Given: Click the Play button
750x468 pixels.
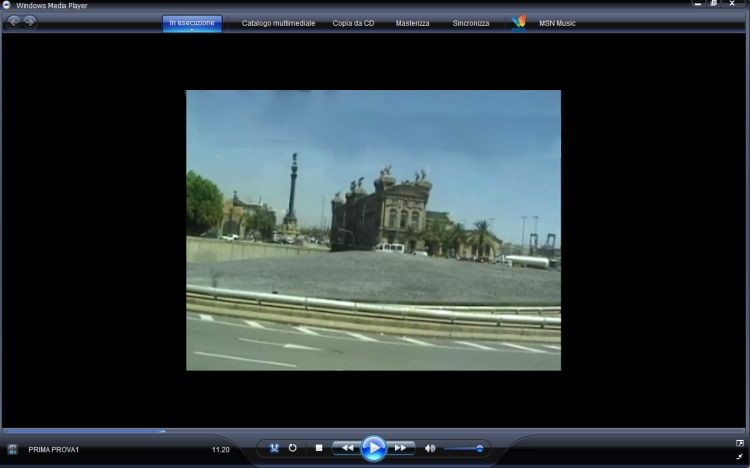Looking at the screenshot, I should tap(373, 448).
